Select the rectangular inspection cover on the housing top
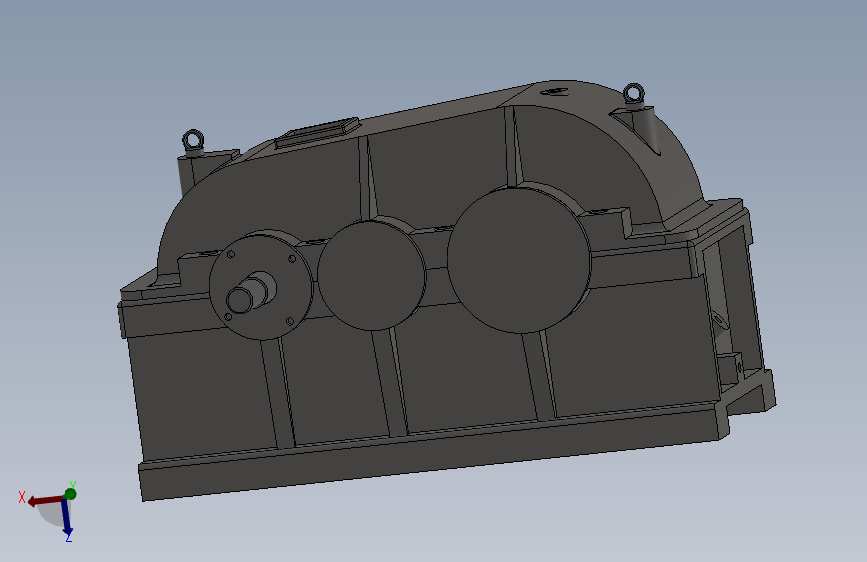The height and width of the screenshot is (562, 867). (x=318, y=132)
